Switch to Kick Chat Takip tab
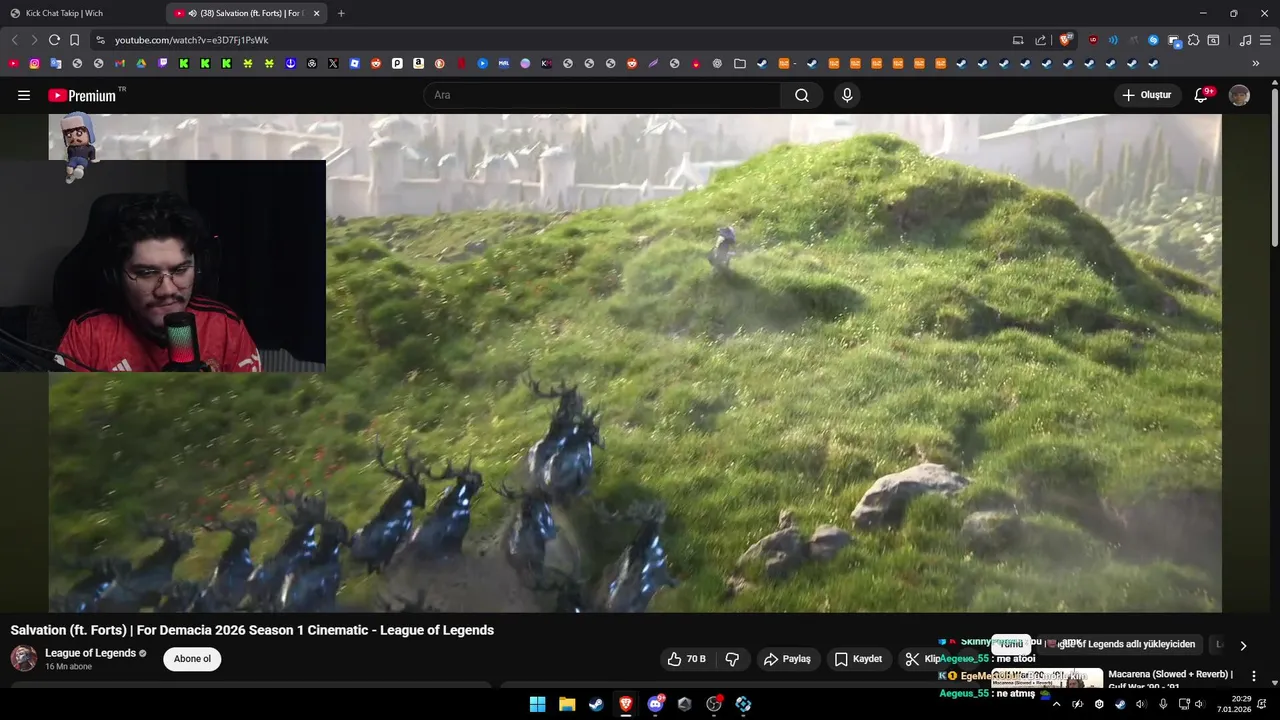1280x720 pixels. 83,13
